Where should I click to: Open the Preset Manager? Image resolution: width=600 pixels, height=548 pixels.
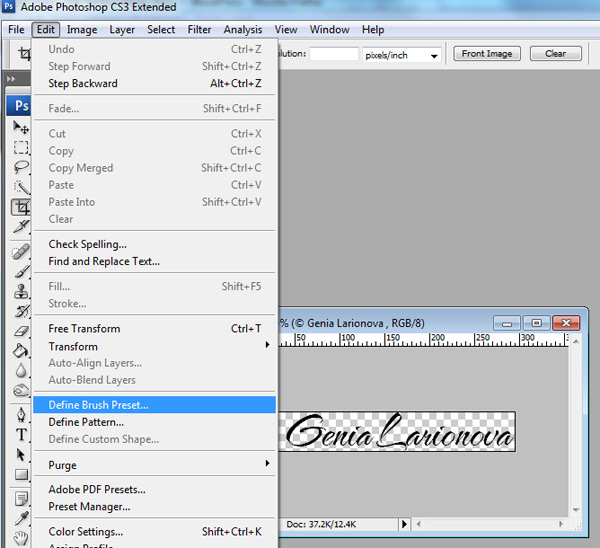click(155, 506)
